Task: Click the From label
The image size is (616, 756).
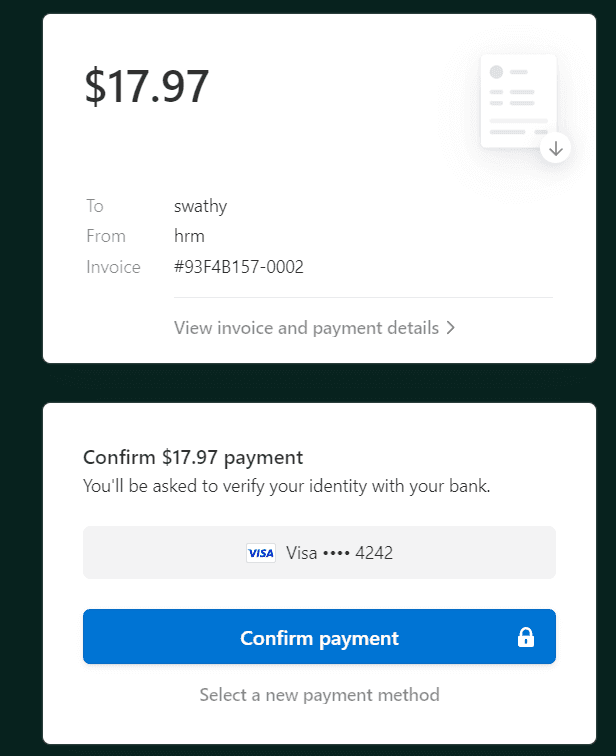Action: (x=106, y=236)
